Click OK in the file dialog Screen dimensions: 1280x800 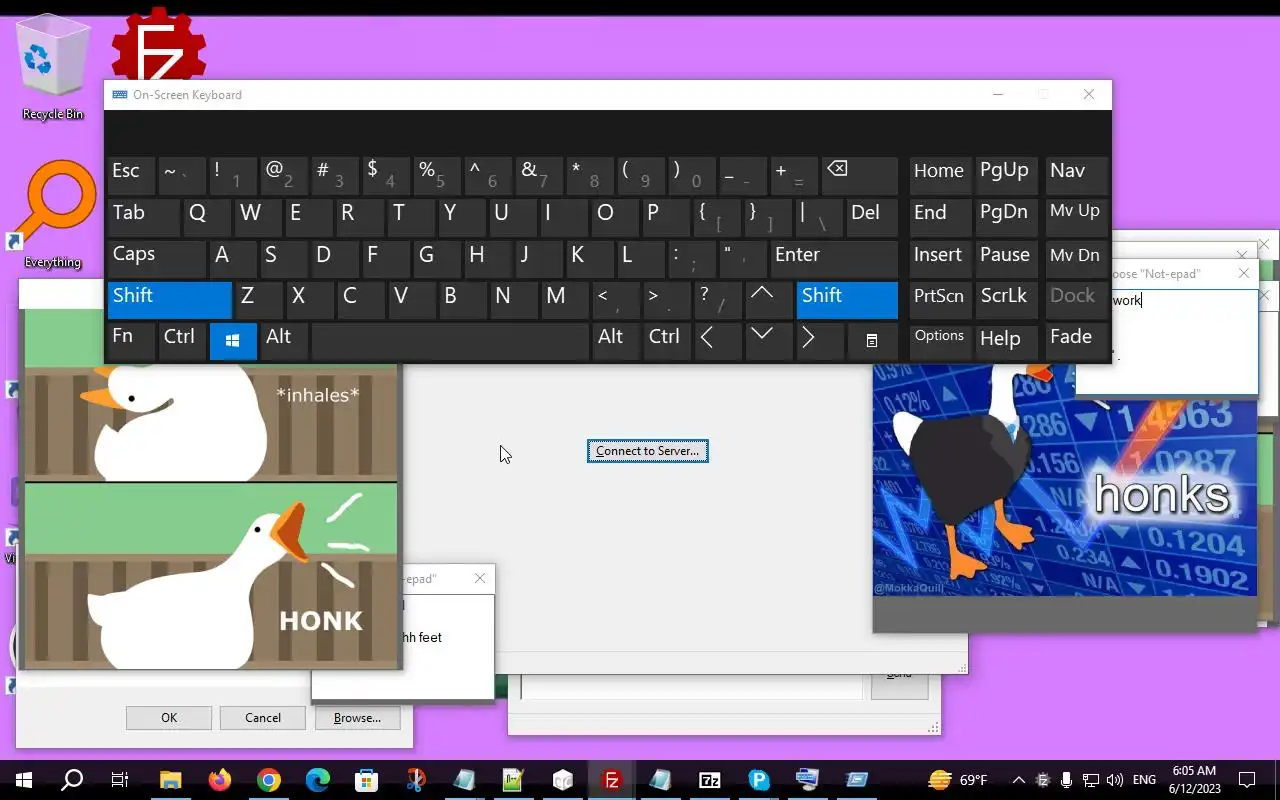[x=169, y=718]
